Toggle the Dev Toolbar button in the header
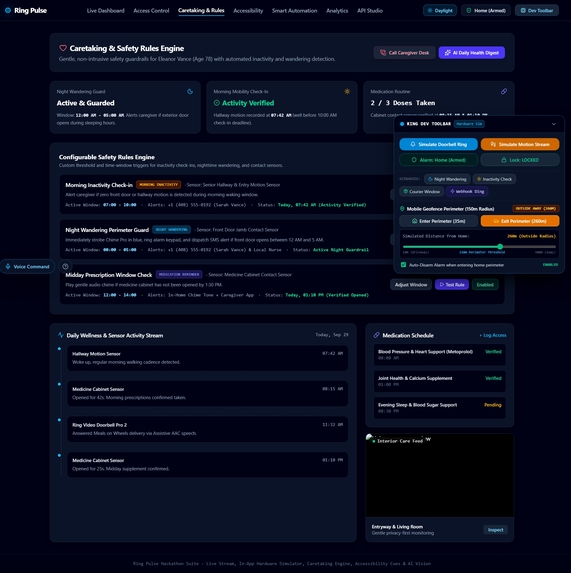Viewport: 571px width, 573px height. pos(537,11)
